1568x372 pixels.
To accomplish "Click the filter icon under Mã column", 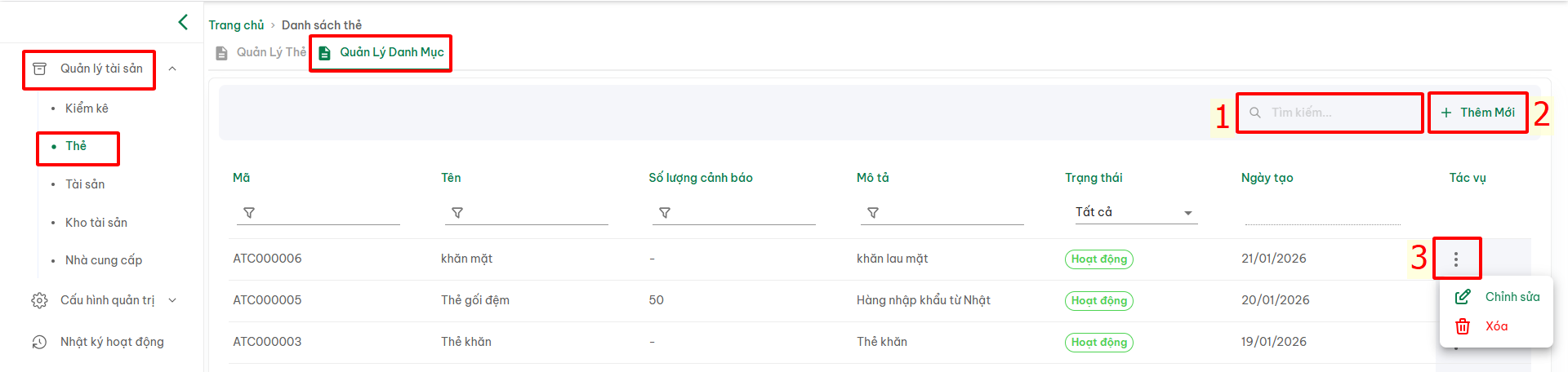I will (249, 213).
